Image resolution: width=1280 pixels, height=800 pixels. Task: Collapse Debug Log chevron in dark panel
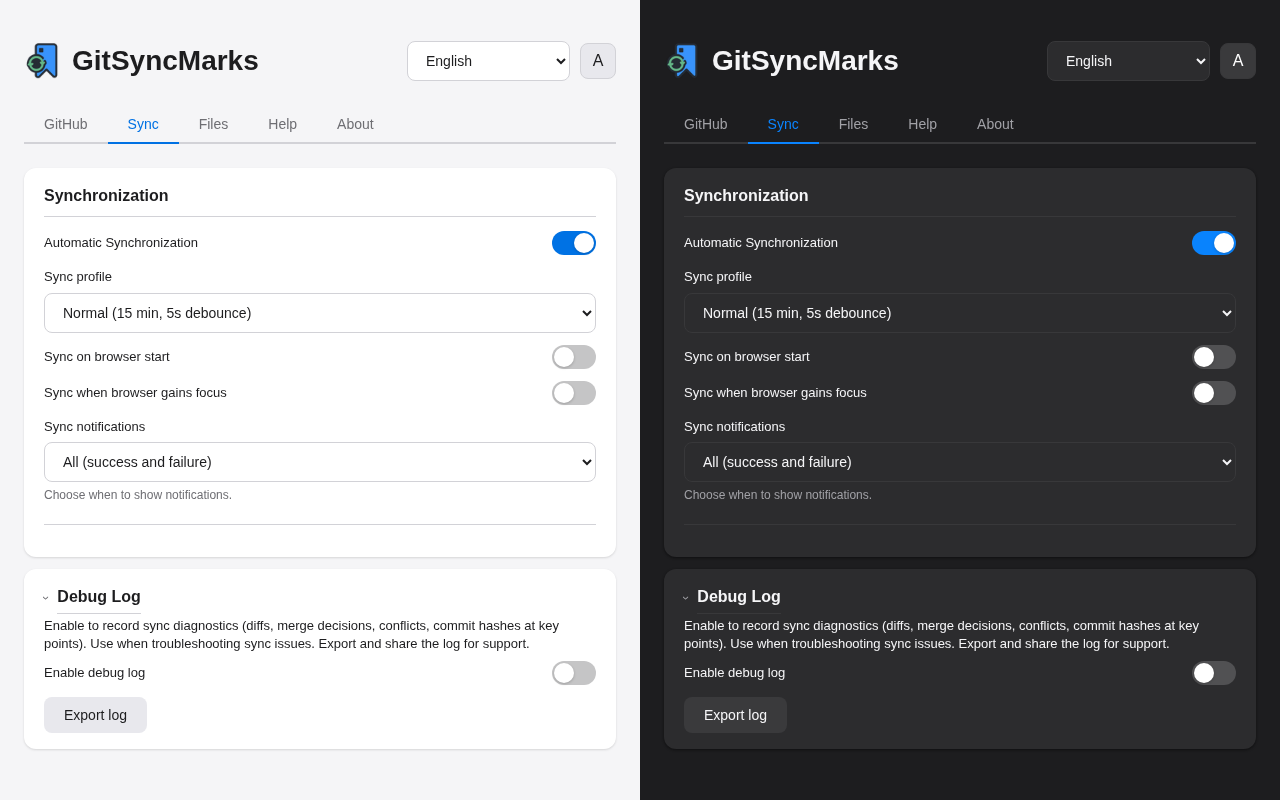[686, 598]
